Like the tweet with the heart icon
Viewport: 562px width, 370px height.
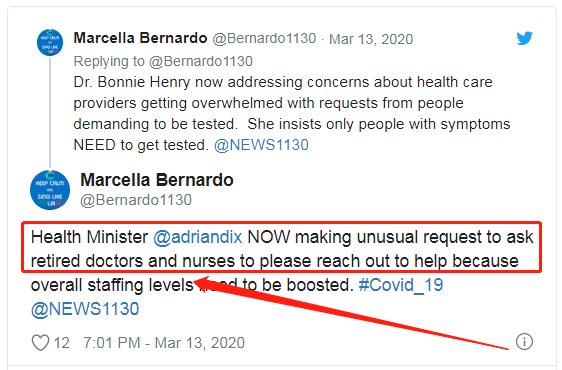click(x=40, y=343)
